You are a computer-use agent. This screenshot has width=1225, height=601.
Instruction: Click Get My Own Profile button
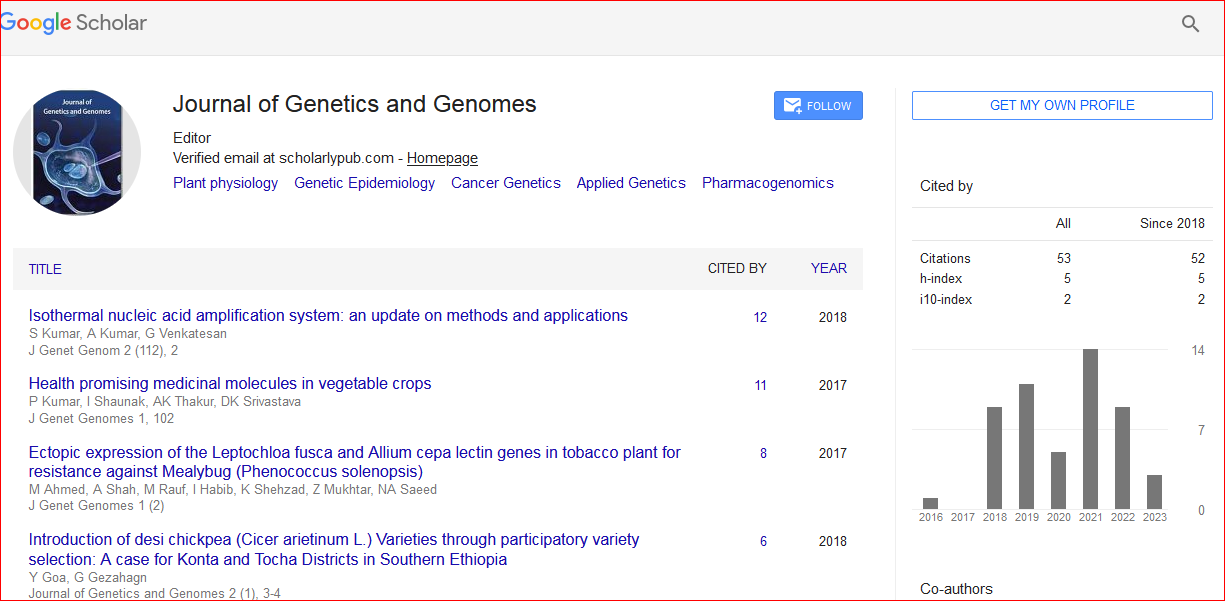click(x=1062, y=105)
